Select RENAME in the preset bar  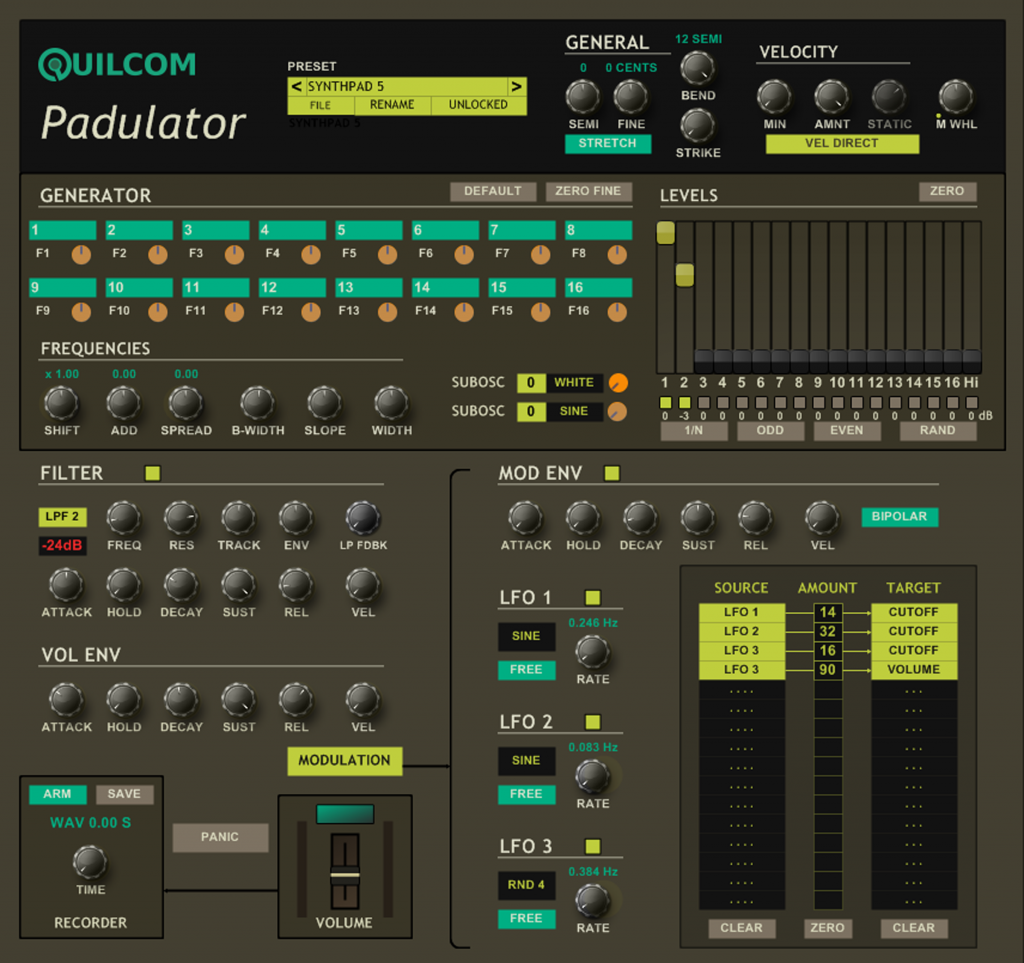pos(392,105)
